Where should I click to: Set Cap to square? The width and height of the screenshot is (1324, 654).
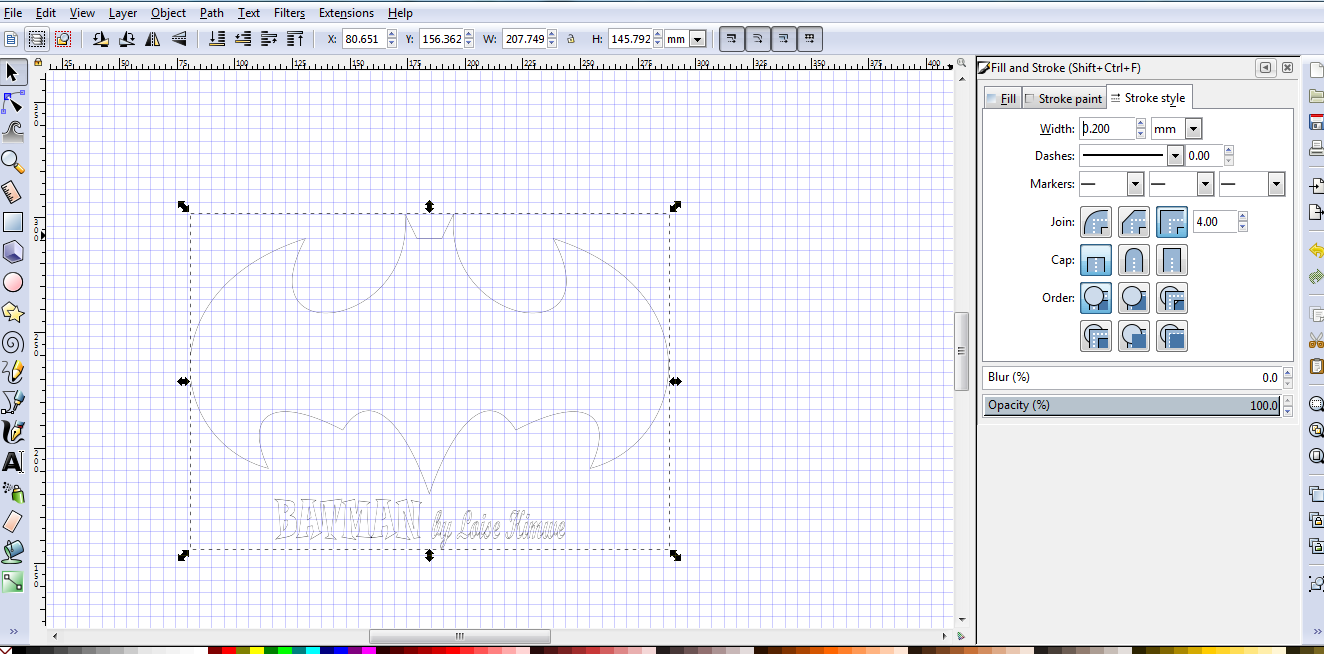point(1172,260)
